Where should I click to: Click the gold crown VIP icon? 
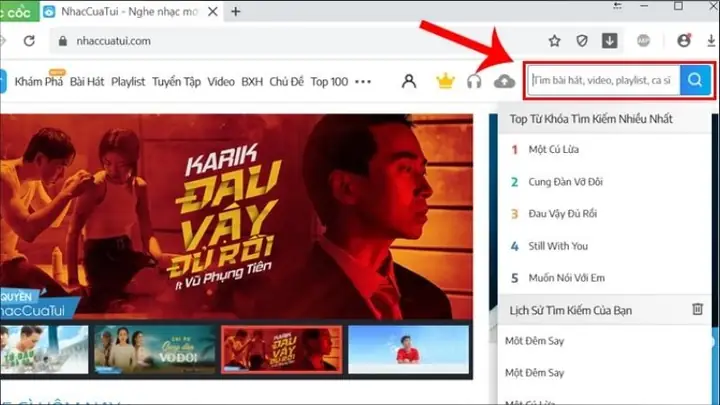coord(445,81)
